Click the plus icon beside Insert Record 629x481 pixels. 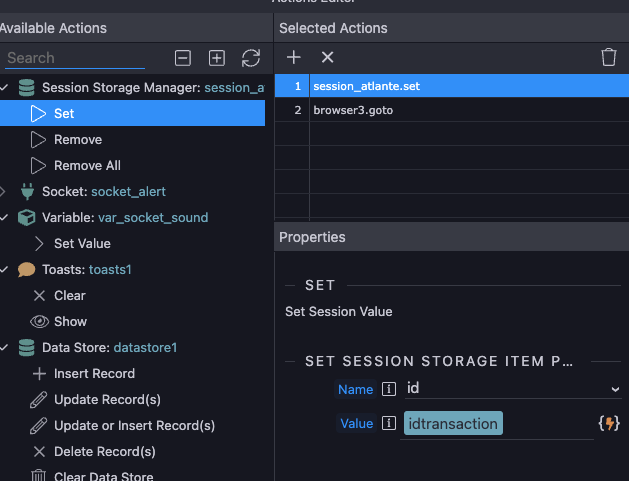tap(39, 373)
